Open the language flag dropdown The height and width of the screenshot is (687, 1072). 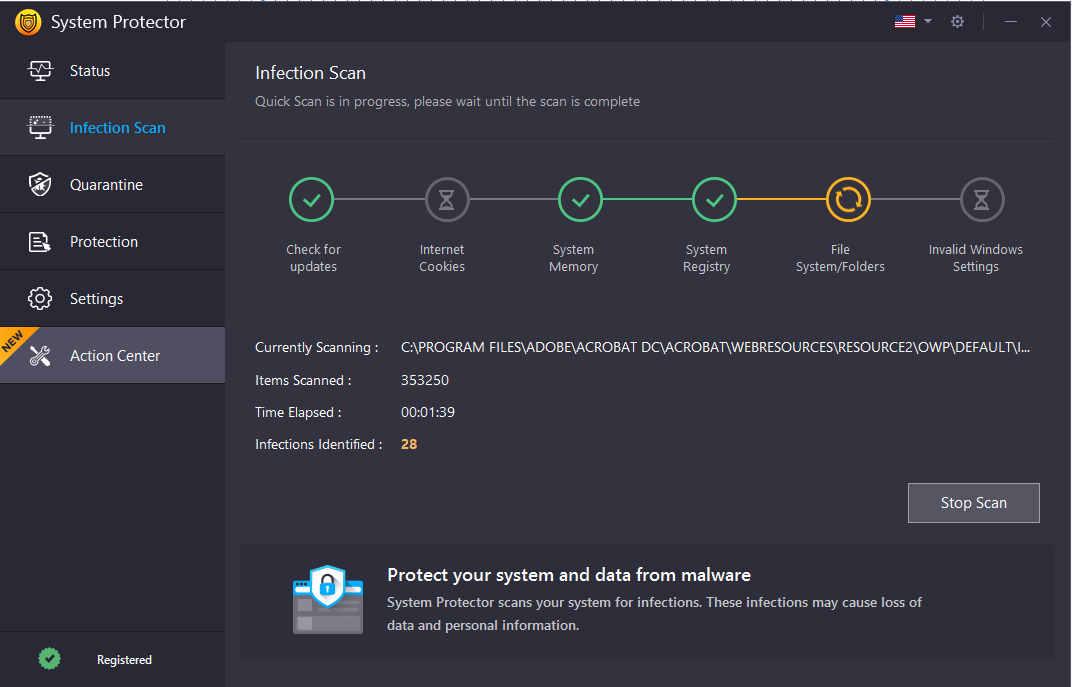pos(912,22)
